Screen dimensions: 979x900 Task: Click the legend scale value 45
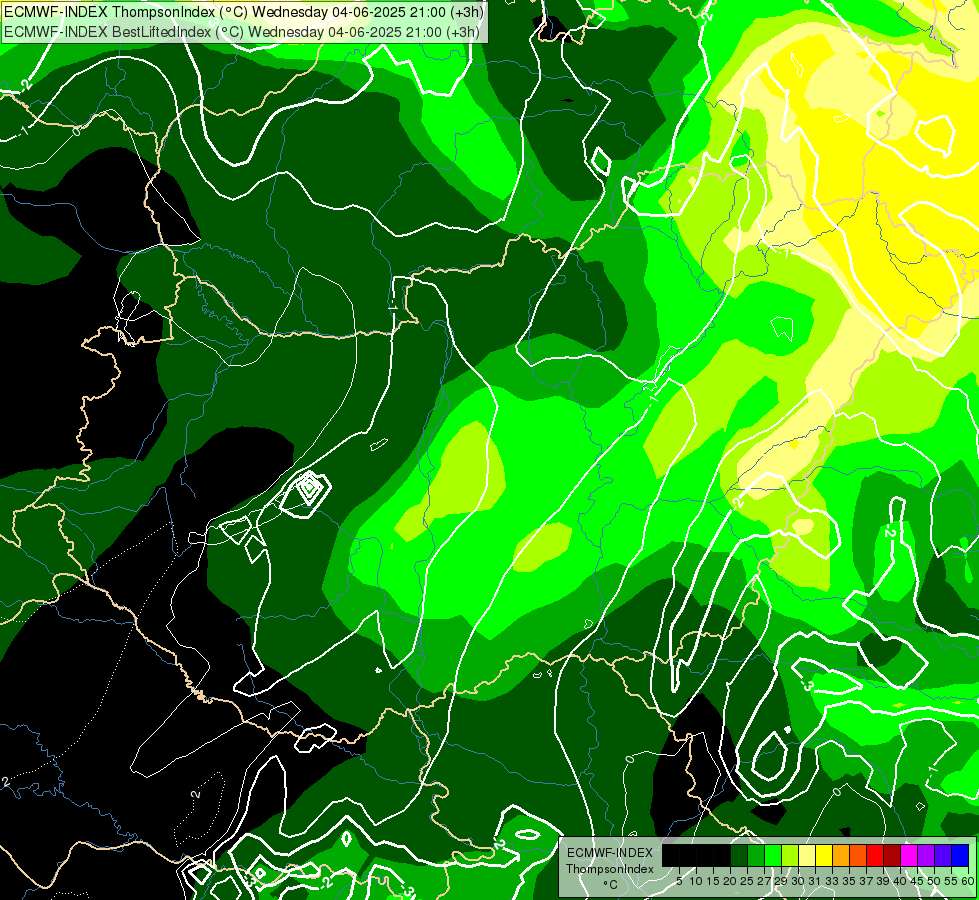tap(917, 881)
